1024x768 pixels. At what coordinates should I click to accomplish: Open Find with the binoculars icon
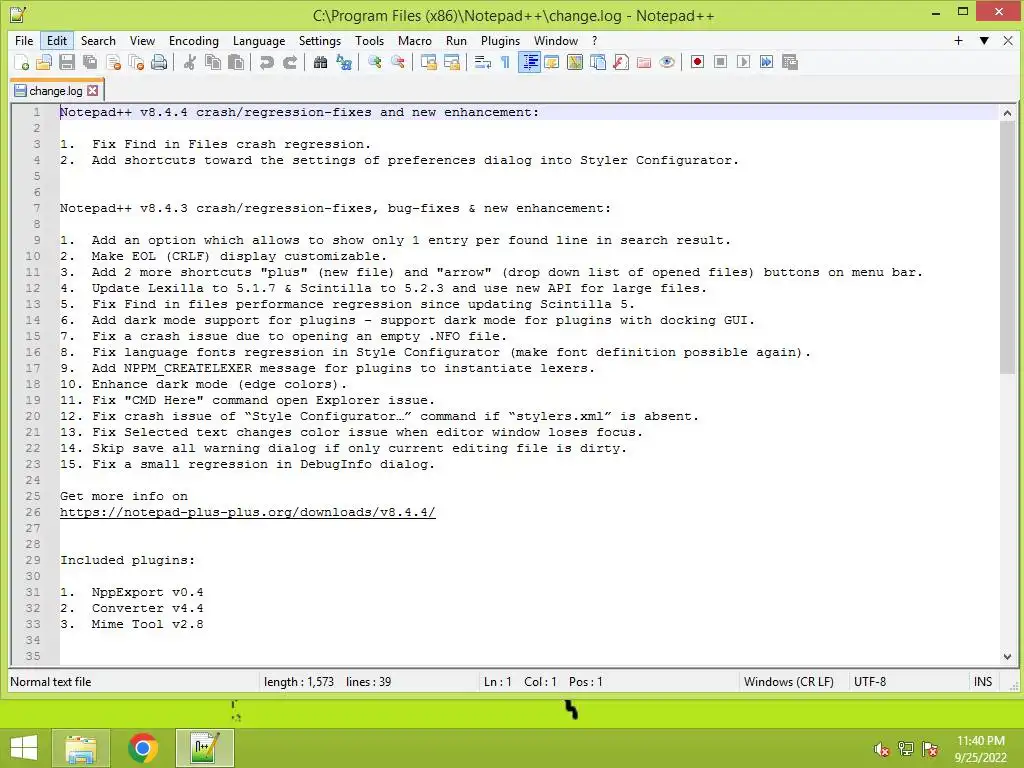[320, 62]
